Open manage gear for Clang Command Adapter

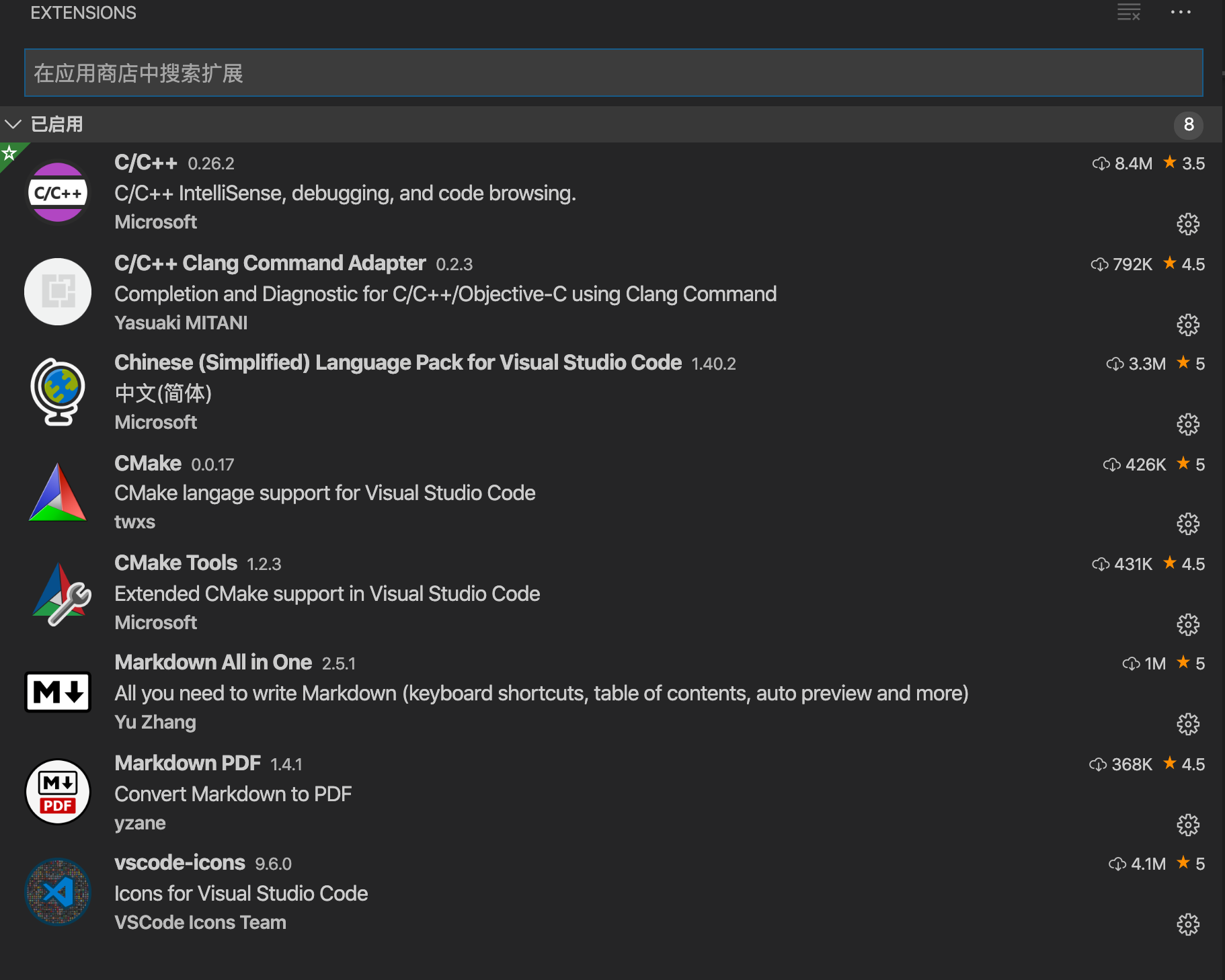click(x=1188, y=325)
